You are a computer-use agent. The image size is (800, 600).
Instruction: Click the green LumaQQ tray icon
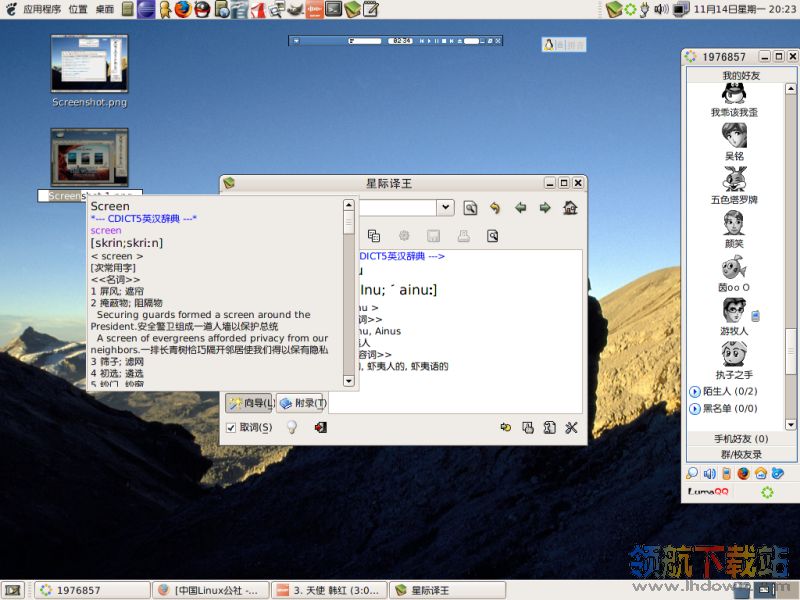pos(631,9)
